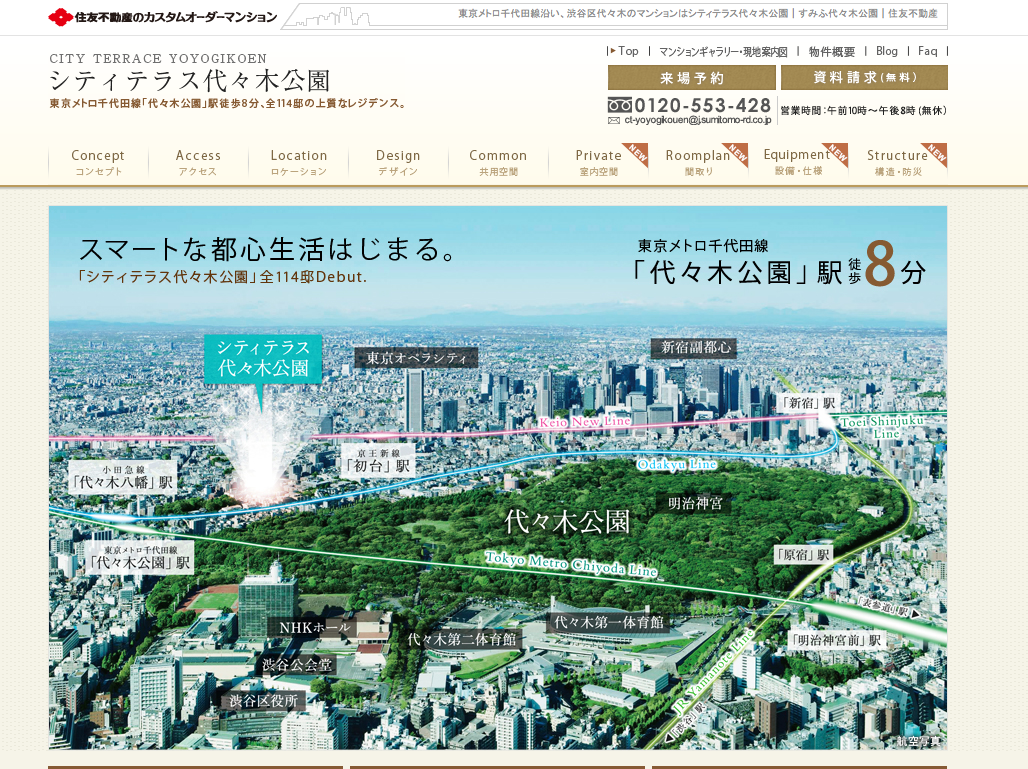
Task: Click the toll-free phone number icon
Action: [x=619, y=105]
